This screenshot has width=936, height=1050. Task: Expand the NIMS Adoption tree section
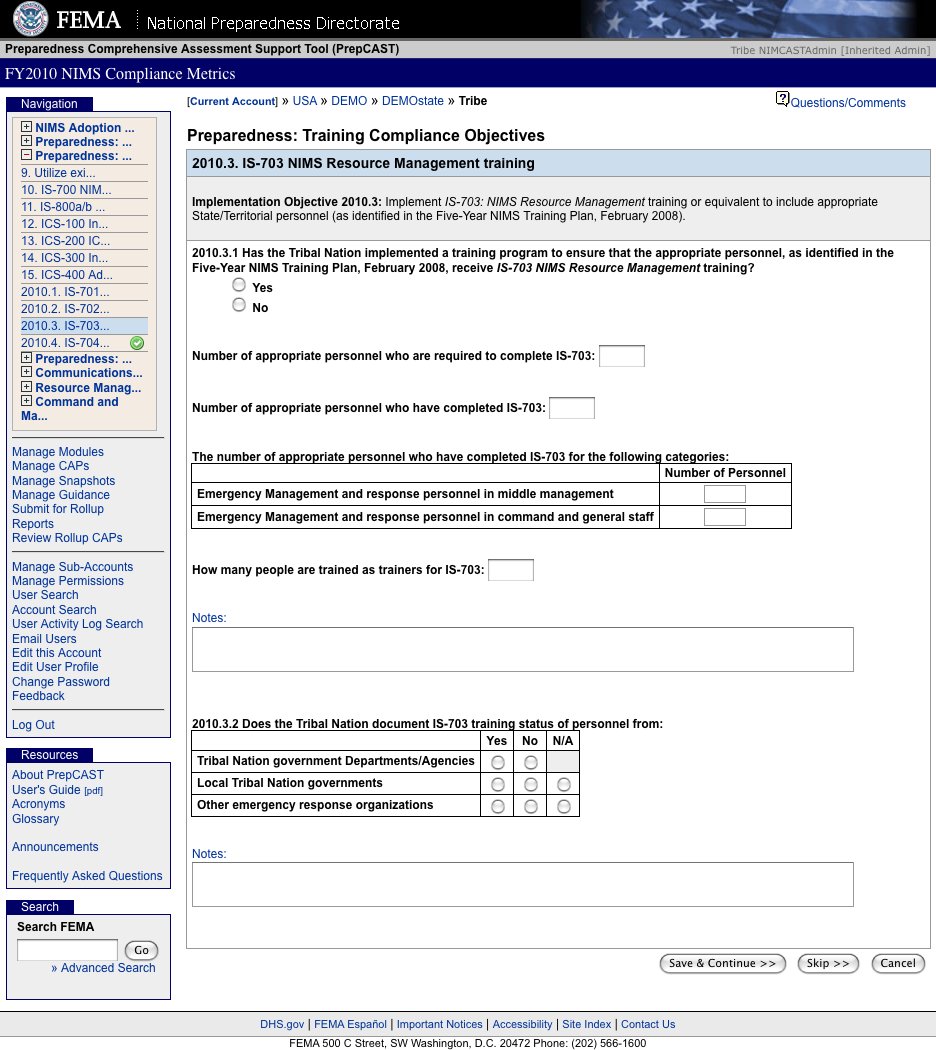point(26,127)
